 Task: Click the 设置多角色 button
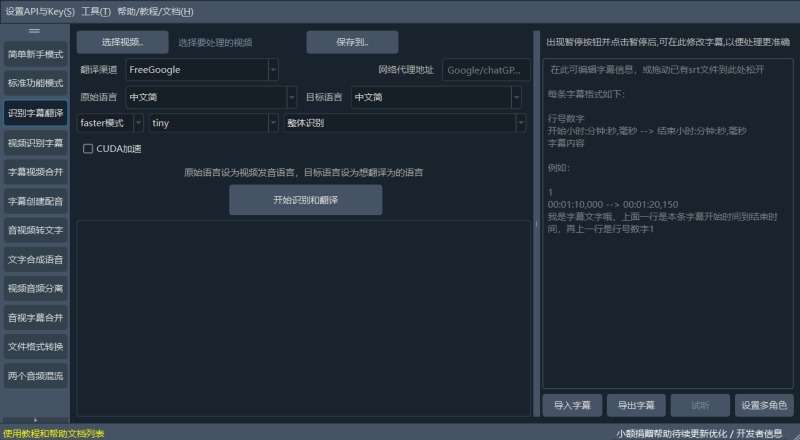coord(764,405)
